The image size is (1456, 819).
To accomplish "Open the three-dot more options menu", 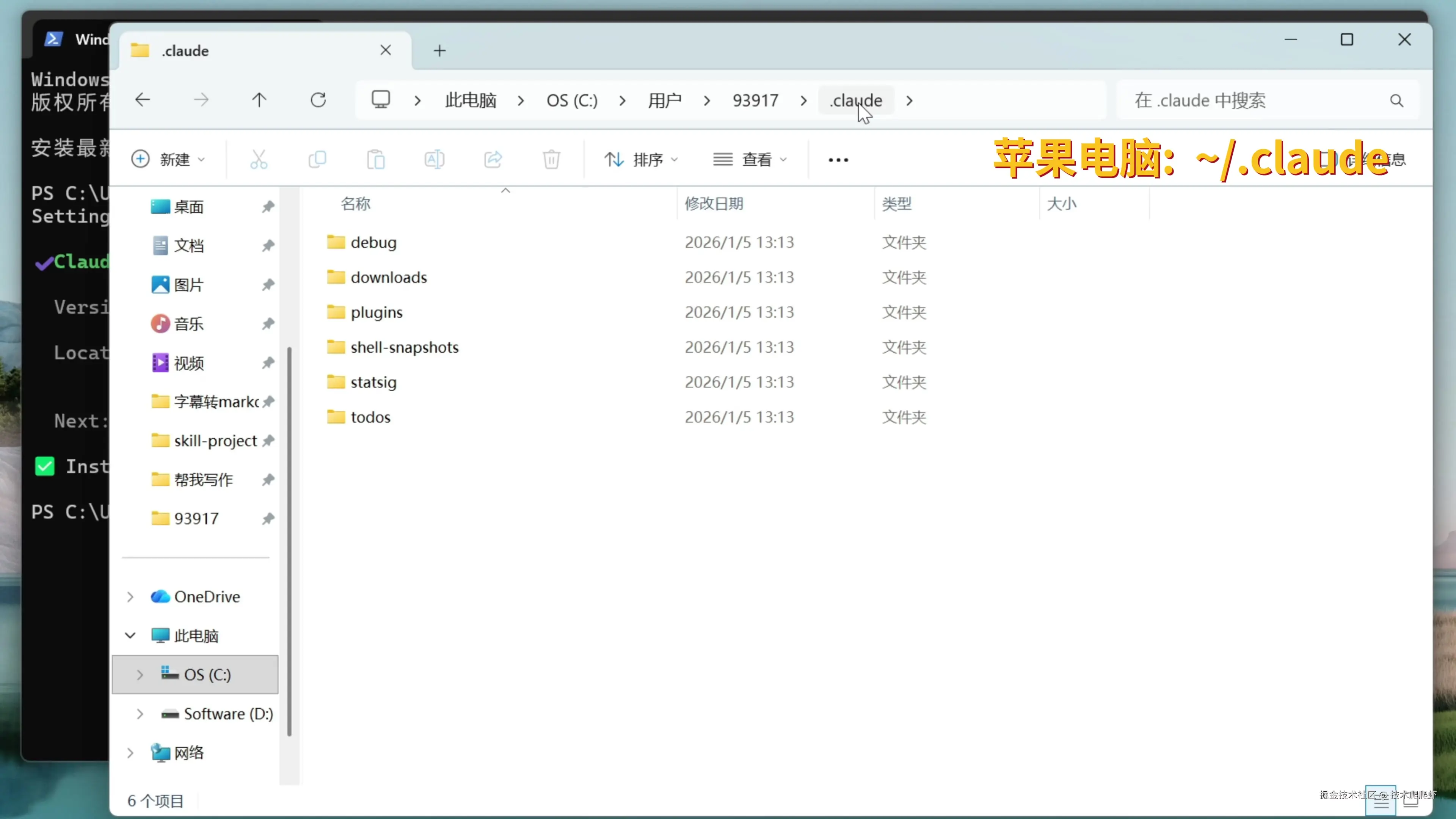I will (x=838, y=159).
